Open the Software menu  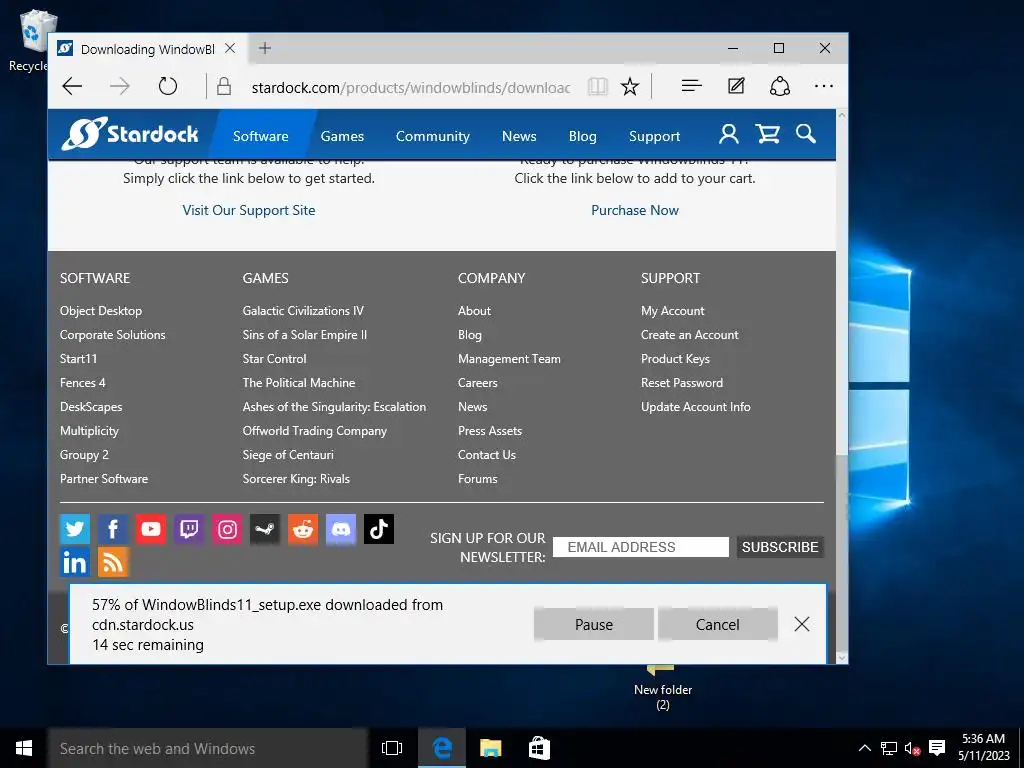coord(261,136)
